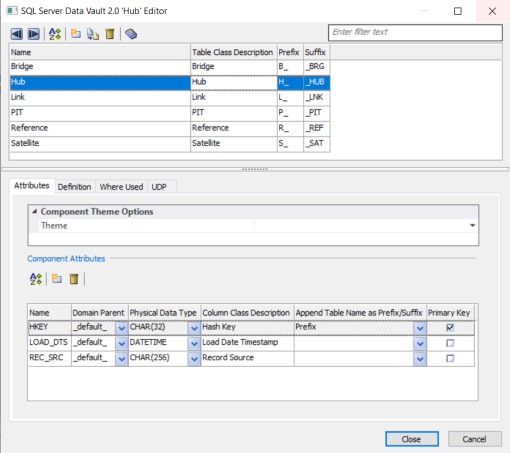Sort table classes alphabetically in top toolbar
The height and width of the screenshot is (453, 510).
55,34
